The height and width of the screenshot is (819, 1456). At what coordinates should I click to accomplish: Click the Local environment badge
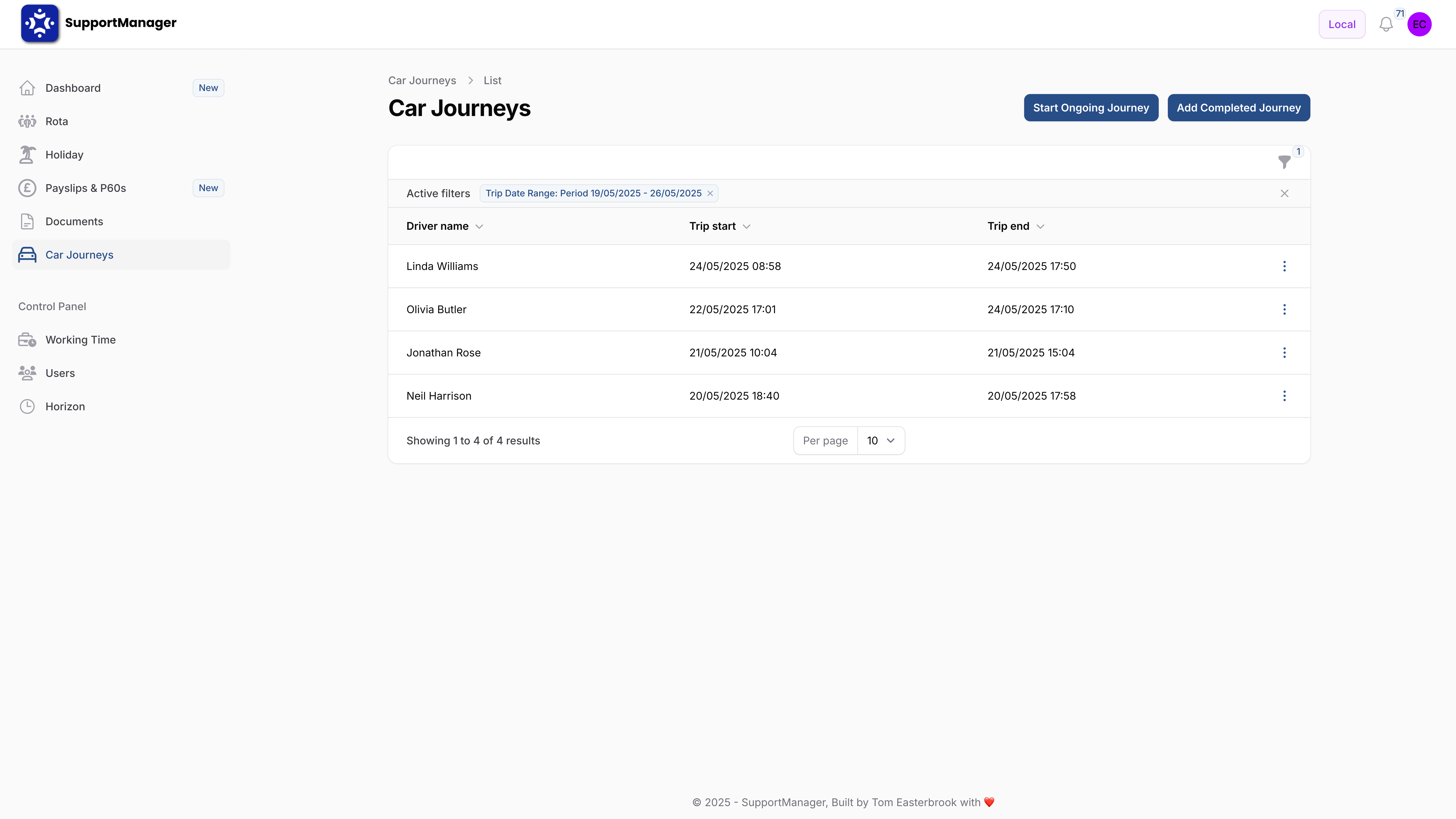(1342, 24)
